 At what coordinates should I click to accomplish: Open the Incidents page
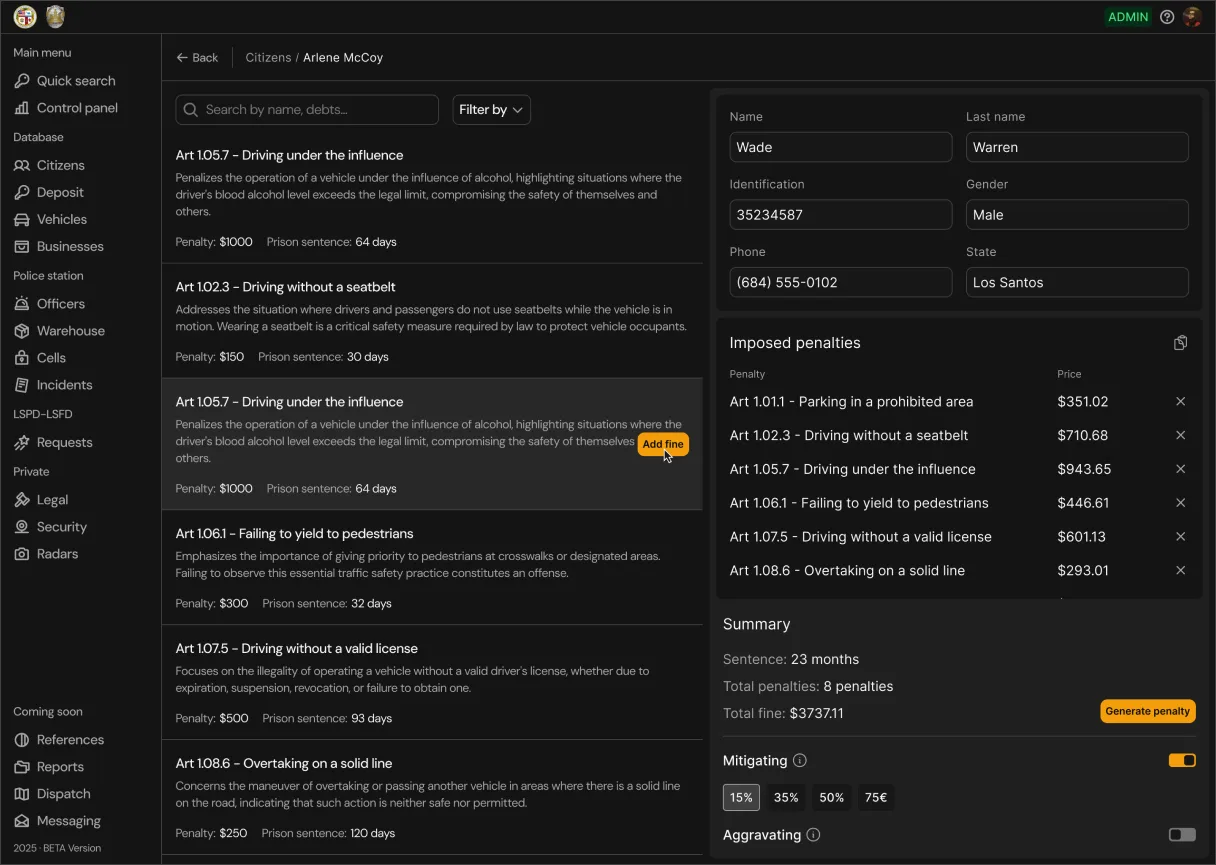[53, 385]
